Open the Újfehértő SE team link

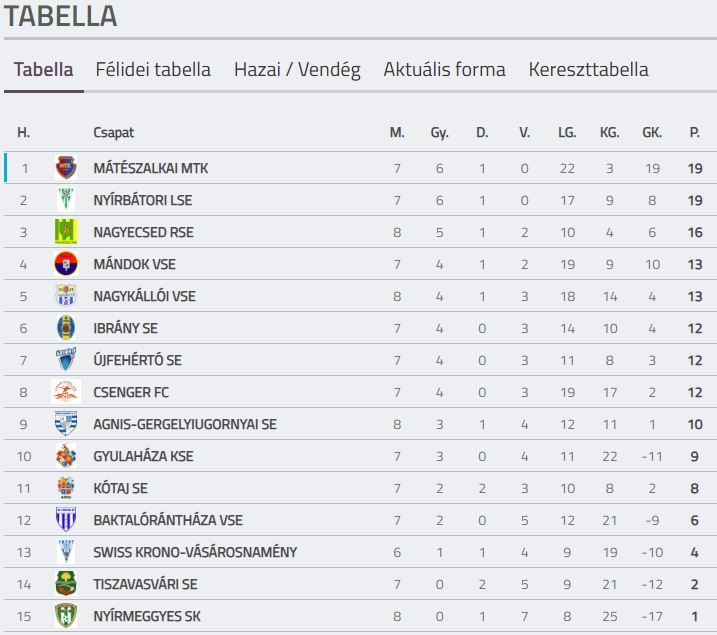click(x=137, y=360)
